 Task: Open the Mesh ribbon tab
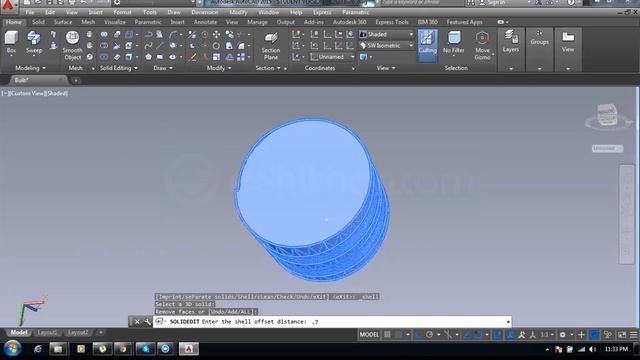pyautogui.click(x=88, y=22)
